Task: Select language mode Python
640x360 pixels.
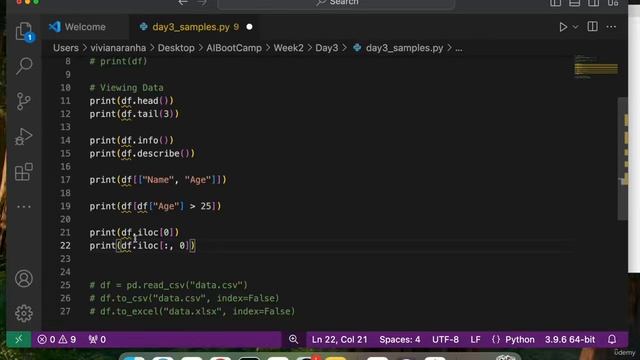Action: click(x=520, y=340)
